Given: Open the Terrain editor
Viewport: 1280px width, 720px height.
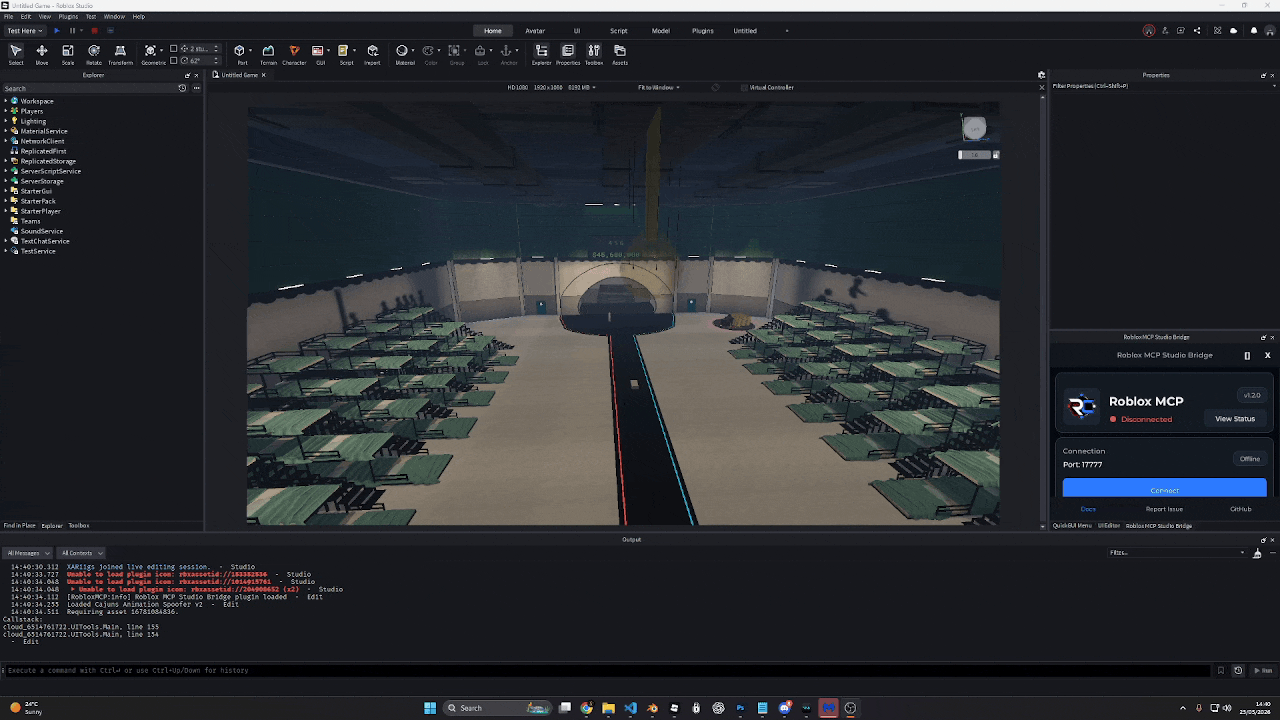Looking at the screenshot, I should pos(268,55).
